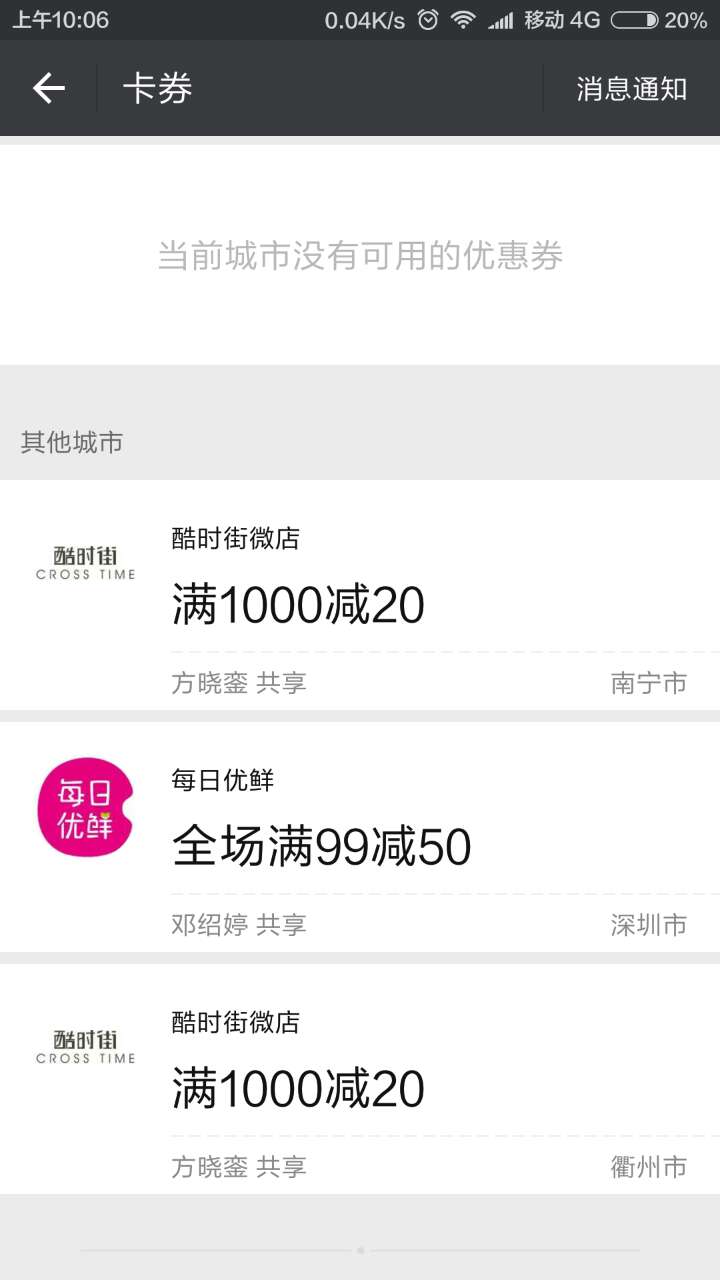720x1280 pixels.
Task: Tap the 其他城市 section header
Action: click(x=72, y=442)
